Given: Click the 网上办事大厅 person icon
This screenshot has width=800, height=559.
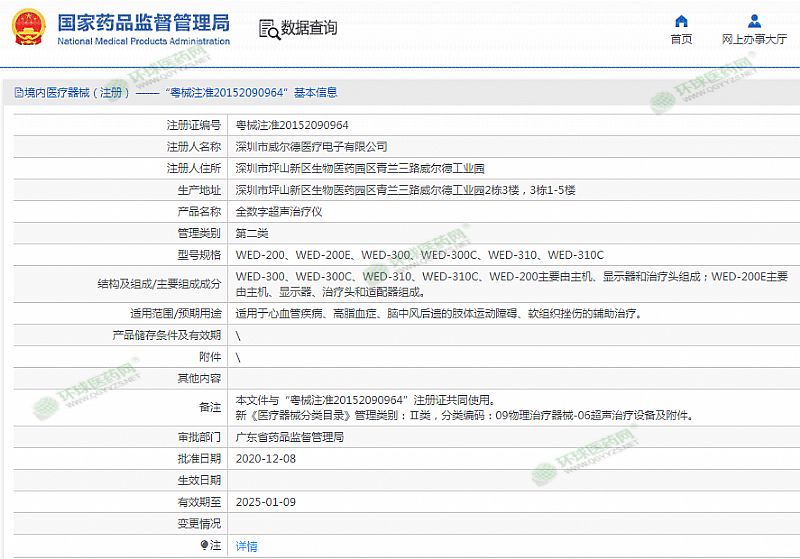Looking at the screenshot, I should click(x=753, y=21).
